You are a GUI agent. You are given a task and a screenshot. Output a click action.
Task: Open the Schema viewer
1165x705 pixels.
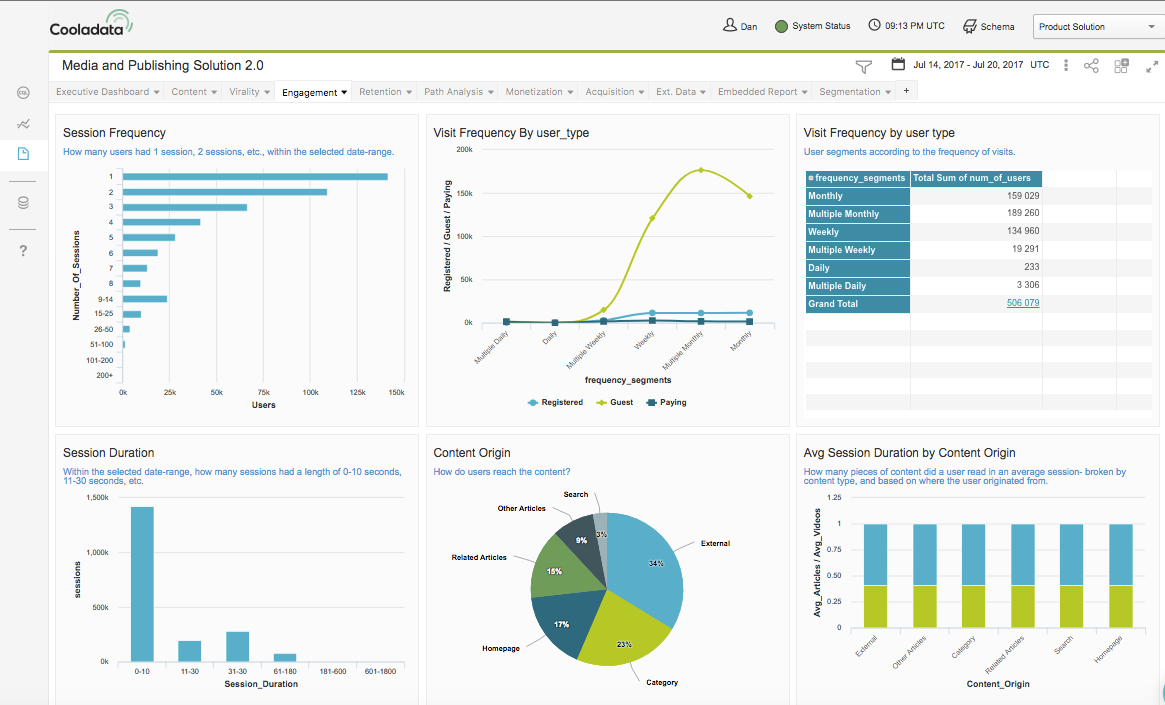tap(988, 26)
